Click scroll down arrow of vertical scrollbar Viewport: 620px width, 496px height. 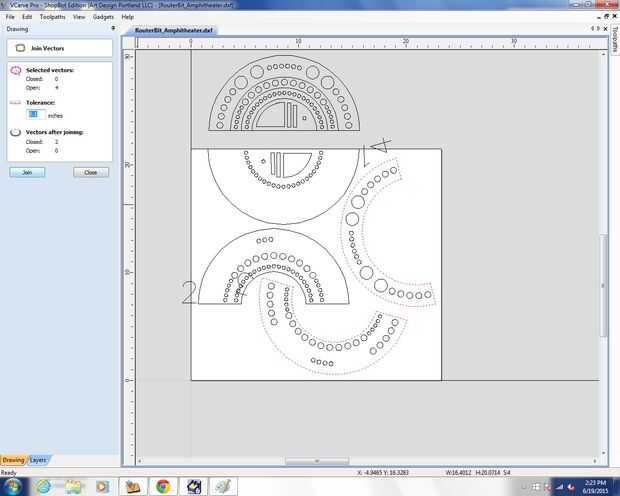[603, 453]
